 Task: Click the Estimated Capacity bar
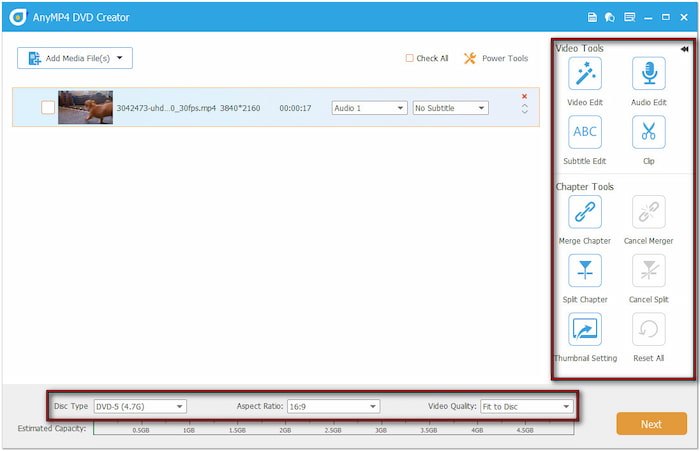(333, 428)
